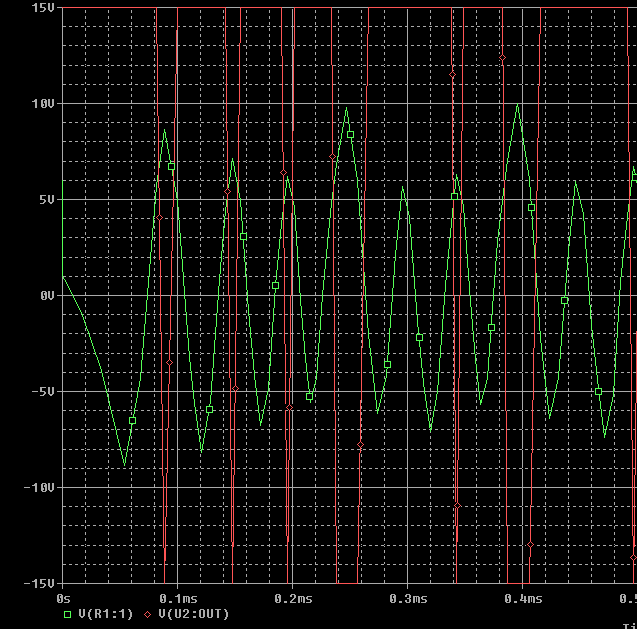
Task: Click the 0.4ms label on the time axis
Action: pyautogui.click(x=522, y=598)
